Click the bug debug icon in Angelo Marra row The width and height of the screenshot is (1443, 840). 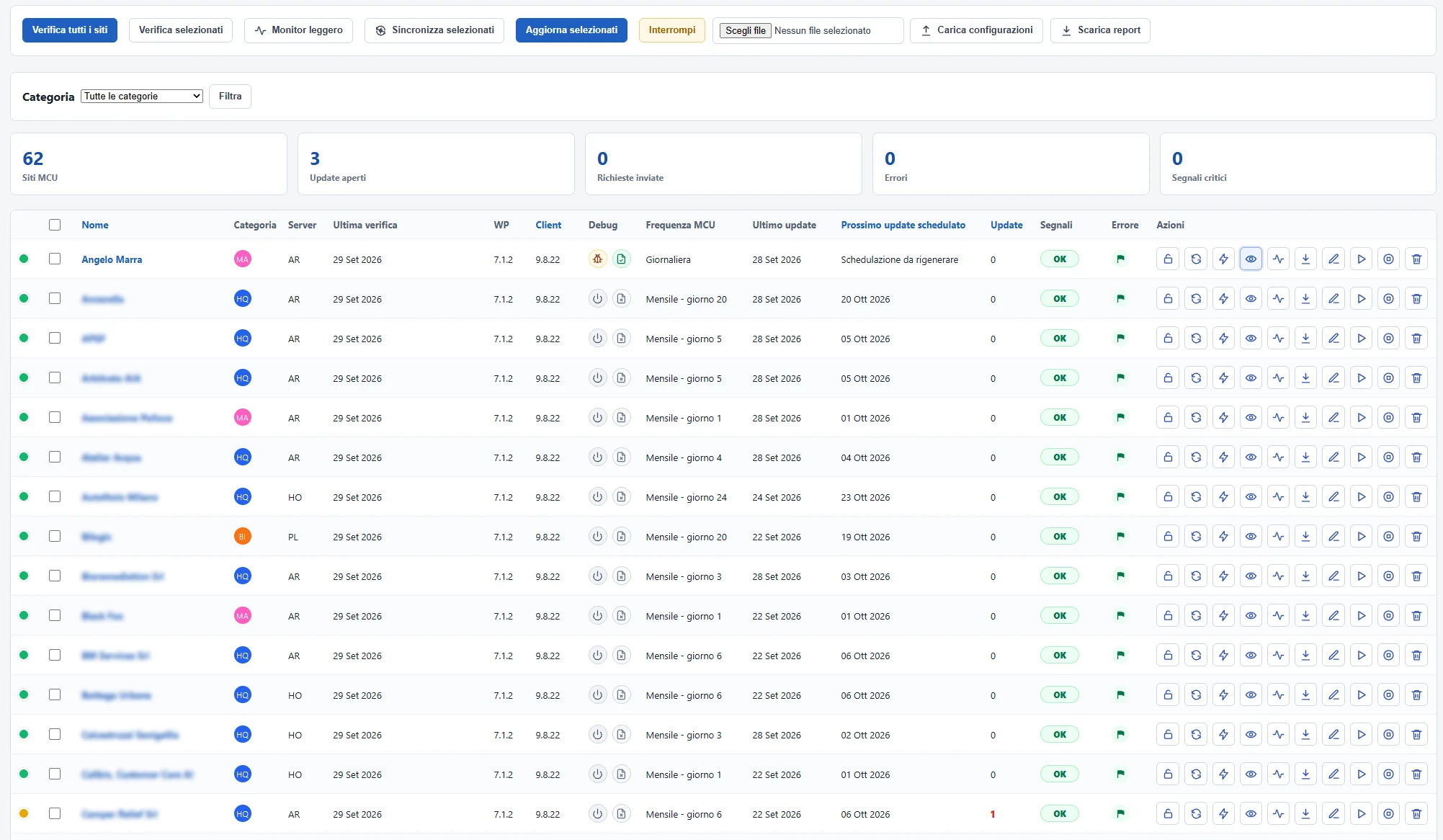597,259
